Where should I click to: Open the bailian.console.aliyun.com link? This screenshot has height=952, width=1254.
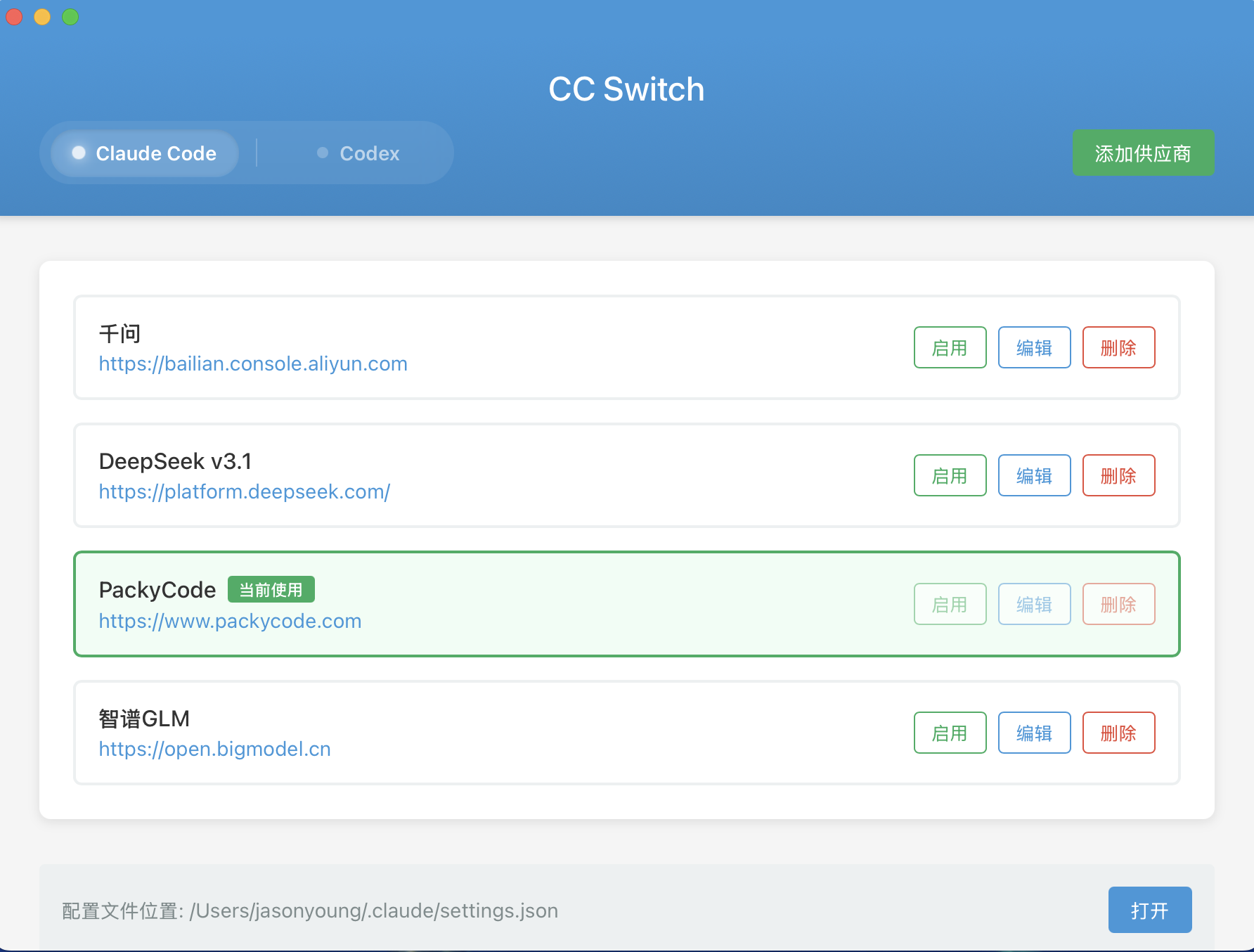(253, 364)
